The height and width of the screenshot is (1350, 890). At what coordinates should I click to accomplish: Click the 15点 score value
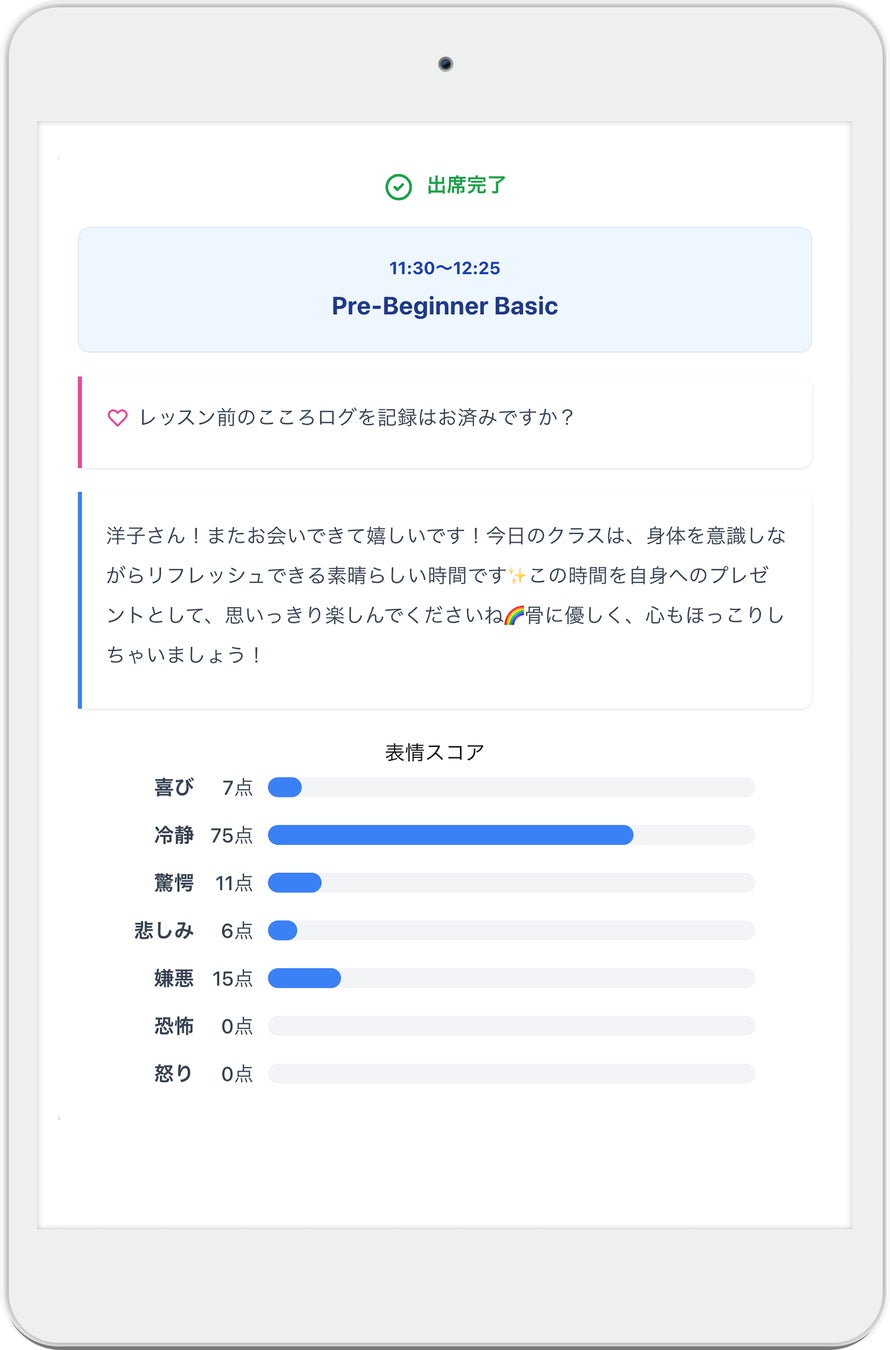(232, 979)
